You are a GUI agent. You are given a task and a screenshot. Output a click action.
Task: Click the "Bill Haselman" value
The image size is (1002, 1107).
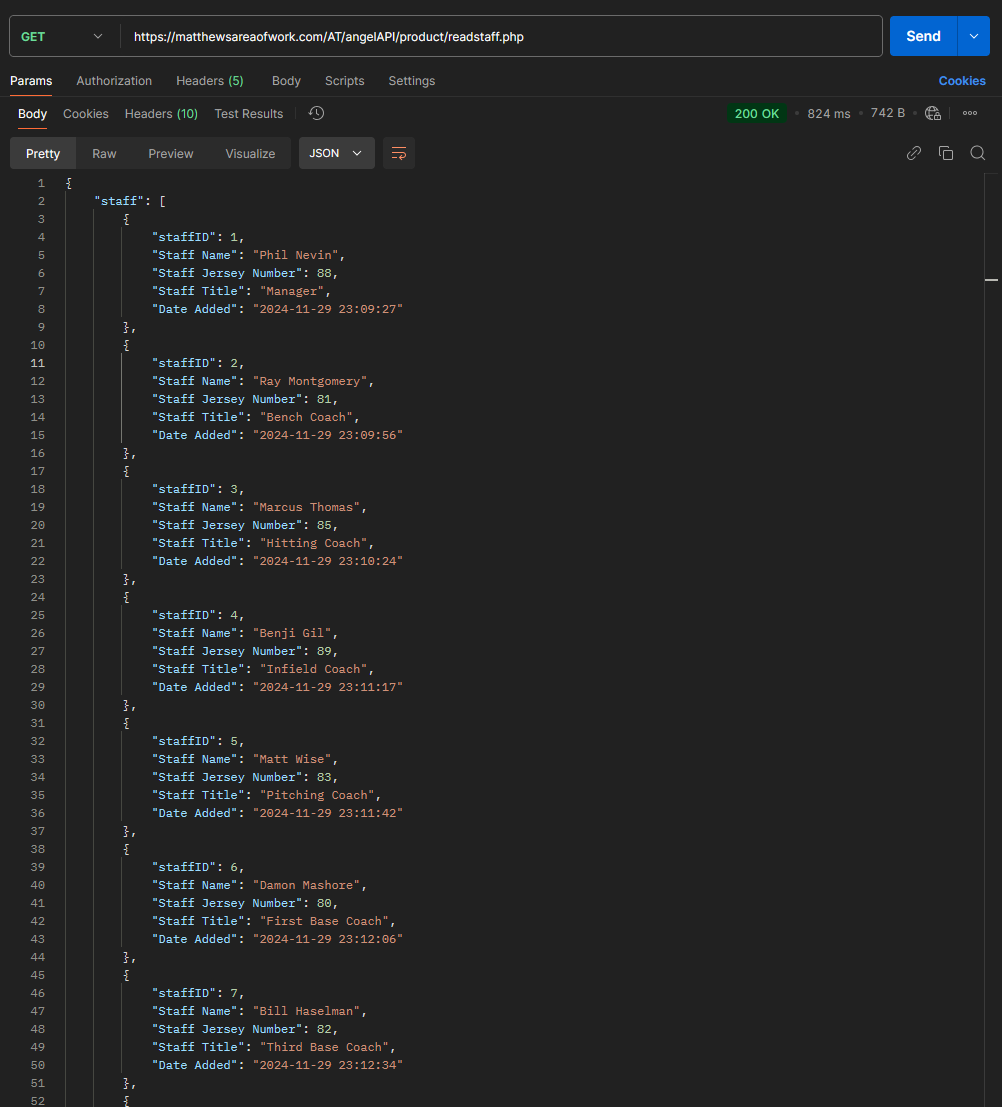tap(306, 1011)
